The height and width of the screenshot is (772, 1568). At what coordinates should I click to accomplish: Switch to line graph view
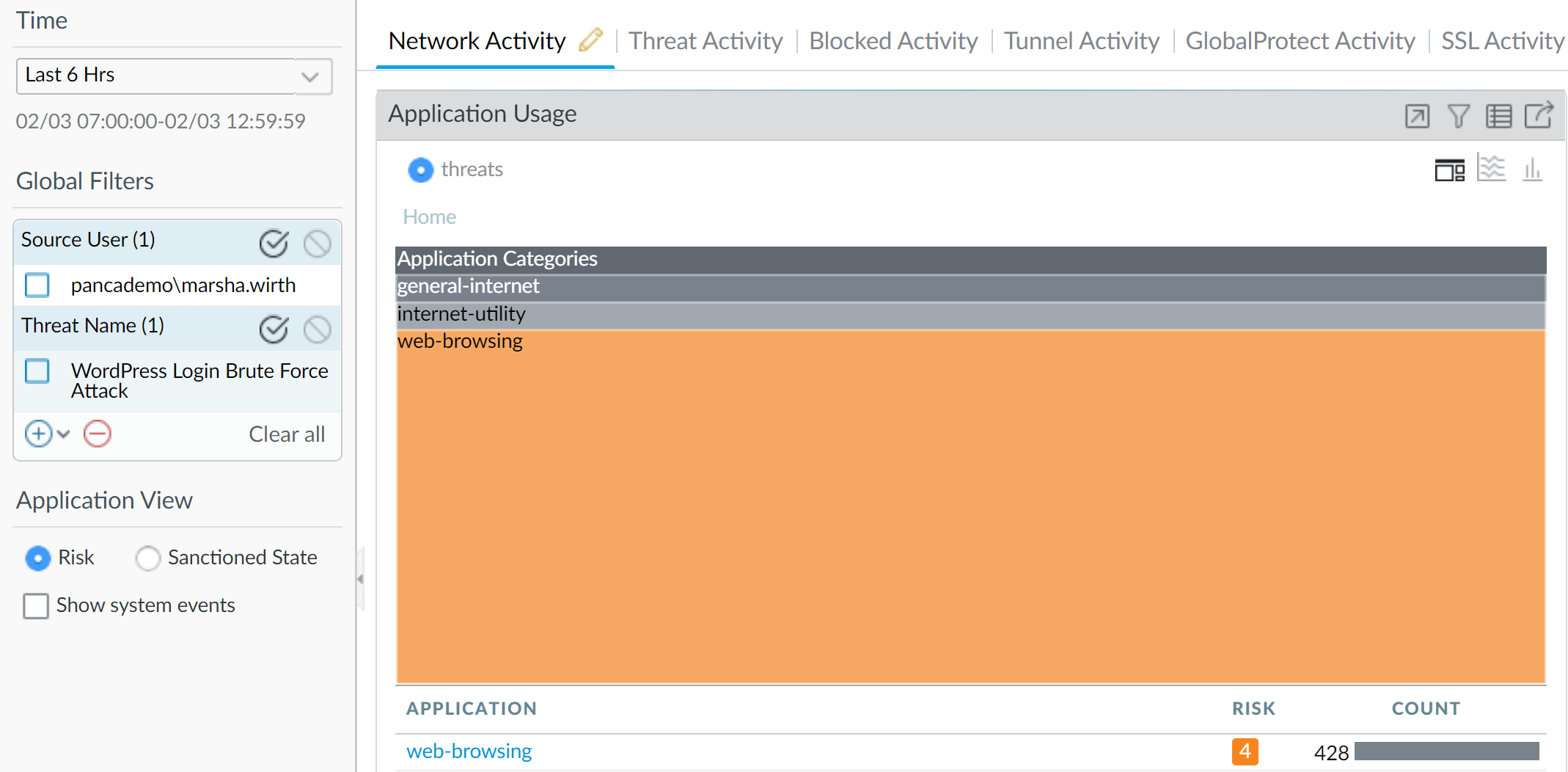coord(1491,169)
